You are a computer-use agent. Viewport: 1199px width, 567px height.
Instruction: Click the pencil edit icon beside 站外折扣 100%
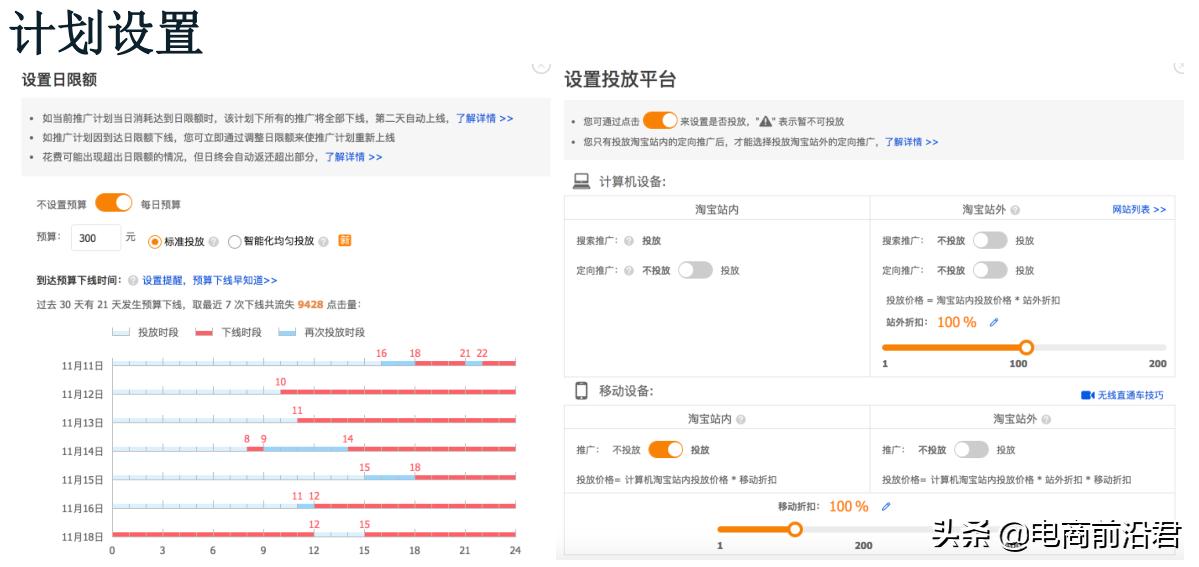[x=994, y=323]
